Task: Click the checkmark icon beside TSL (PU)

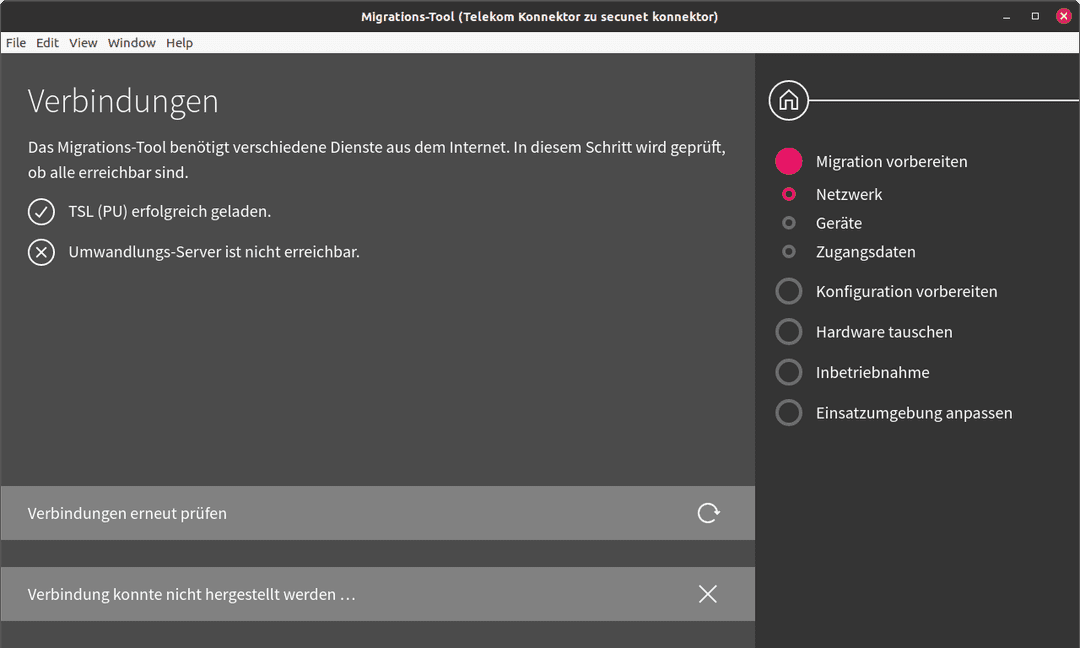Action: 41,211
